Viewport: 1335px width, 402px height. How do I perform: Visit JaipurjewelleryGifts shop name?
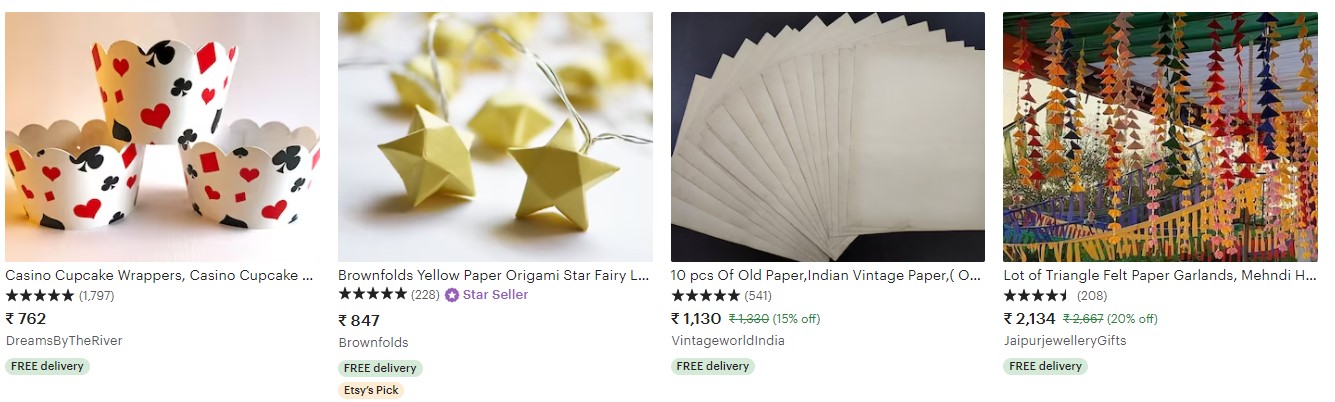click(x=1065, y=341)
